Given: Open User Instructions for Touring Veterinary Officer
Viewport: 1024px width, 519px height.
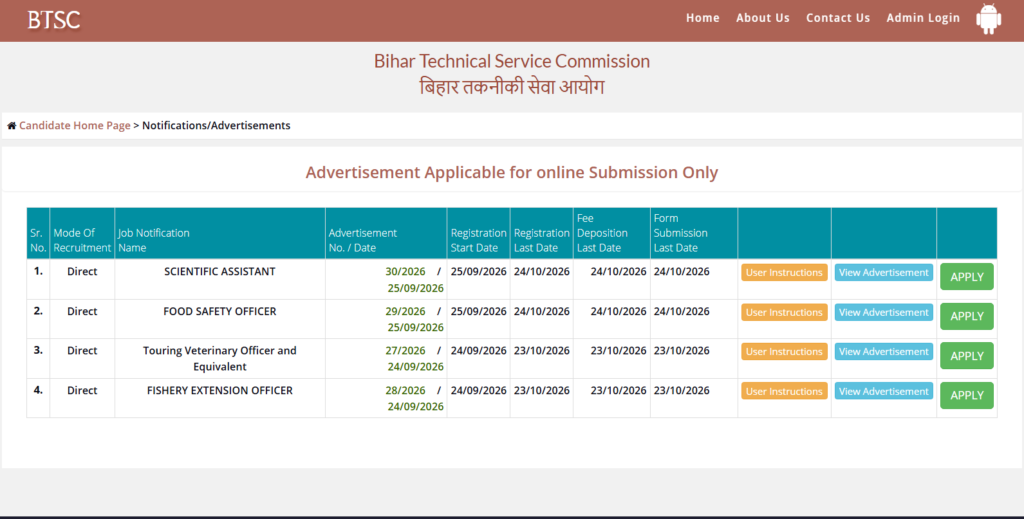Looking at the screenshot, I should pos(784,351).
